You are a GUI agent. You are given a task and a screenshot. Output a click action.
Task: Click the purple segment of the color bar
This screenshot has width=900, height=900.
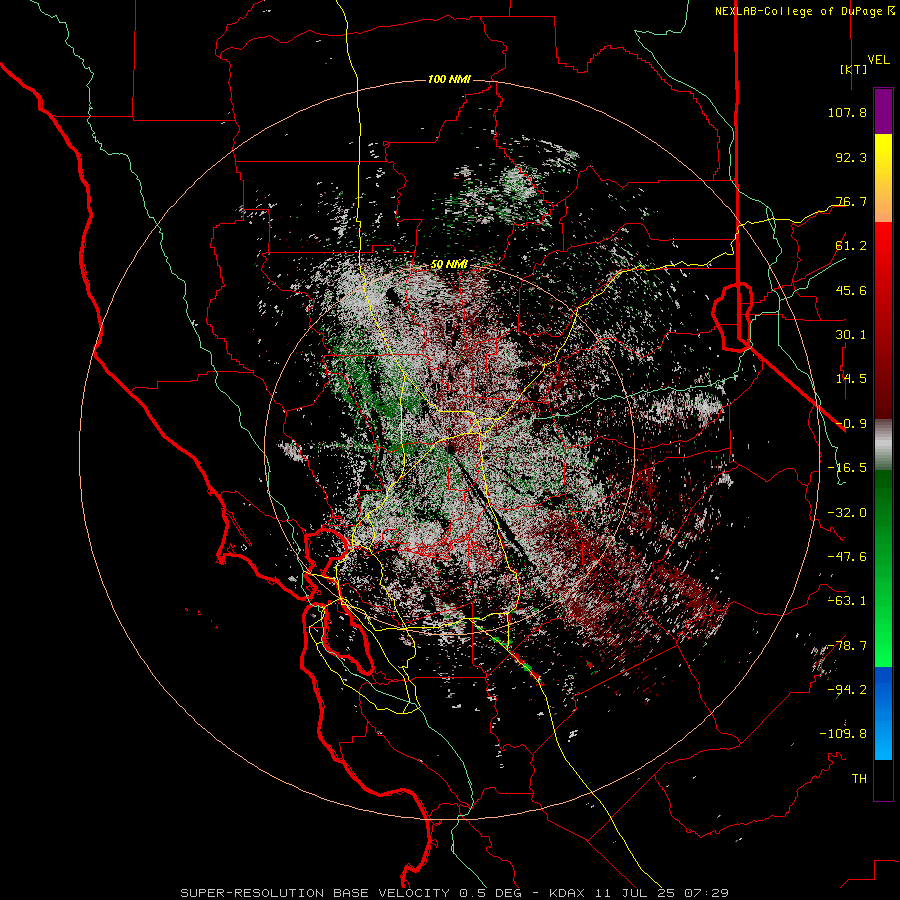click(x=883, y=111)
